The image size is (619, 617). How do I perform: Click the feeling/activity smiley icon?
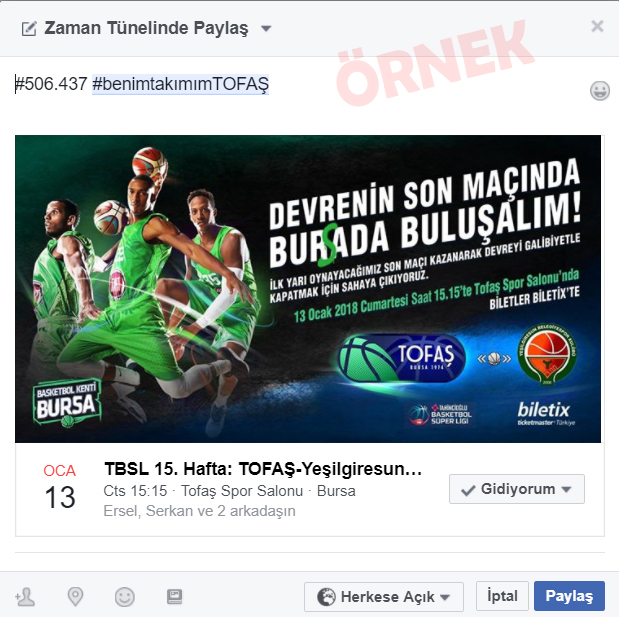click(125, 596)
